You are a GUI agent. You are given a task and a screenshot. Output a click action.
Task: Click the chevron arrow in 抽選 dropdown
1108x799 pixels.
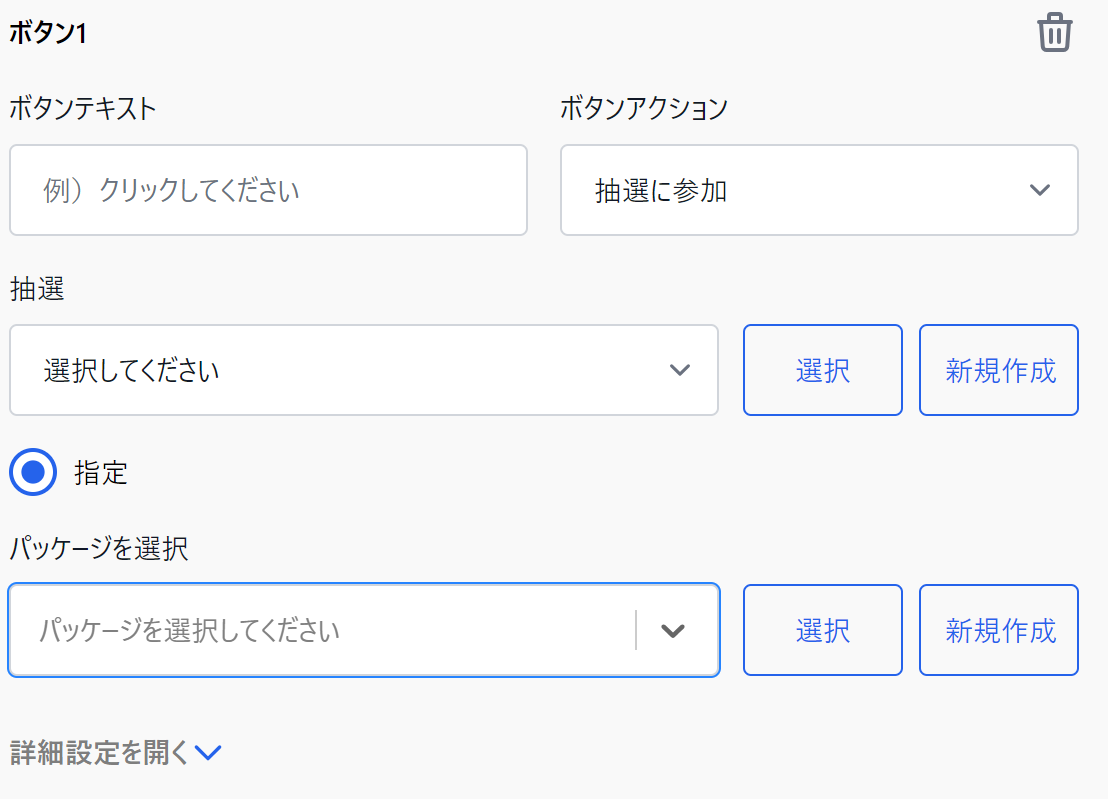click(680, 370)
